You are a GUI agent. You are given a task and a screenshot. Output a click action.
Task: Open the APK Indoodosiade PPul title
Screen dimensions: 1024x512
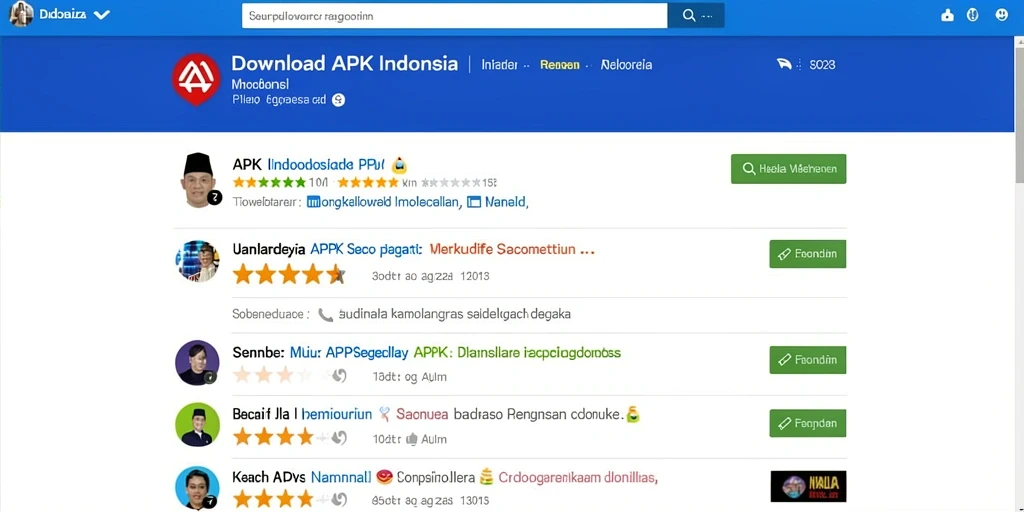[309, 164]
